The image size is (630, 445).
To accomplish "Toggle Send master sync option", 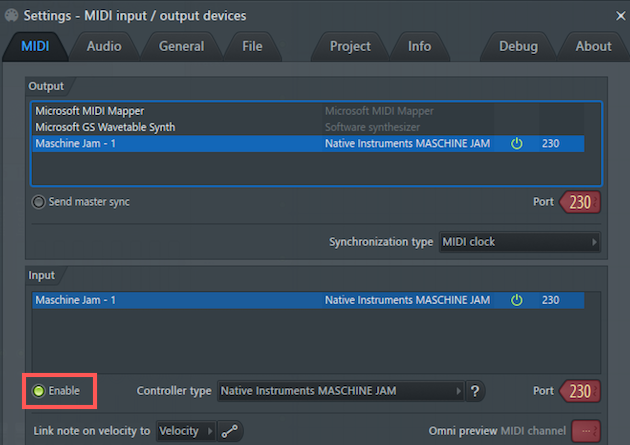I will [x=81, y=202].
